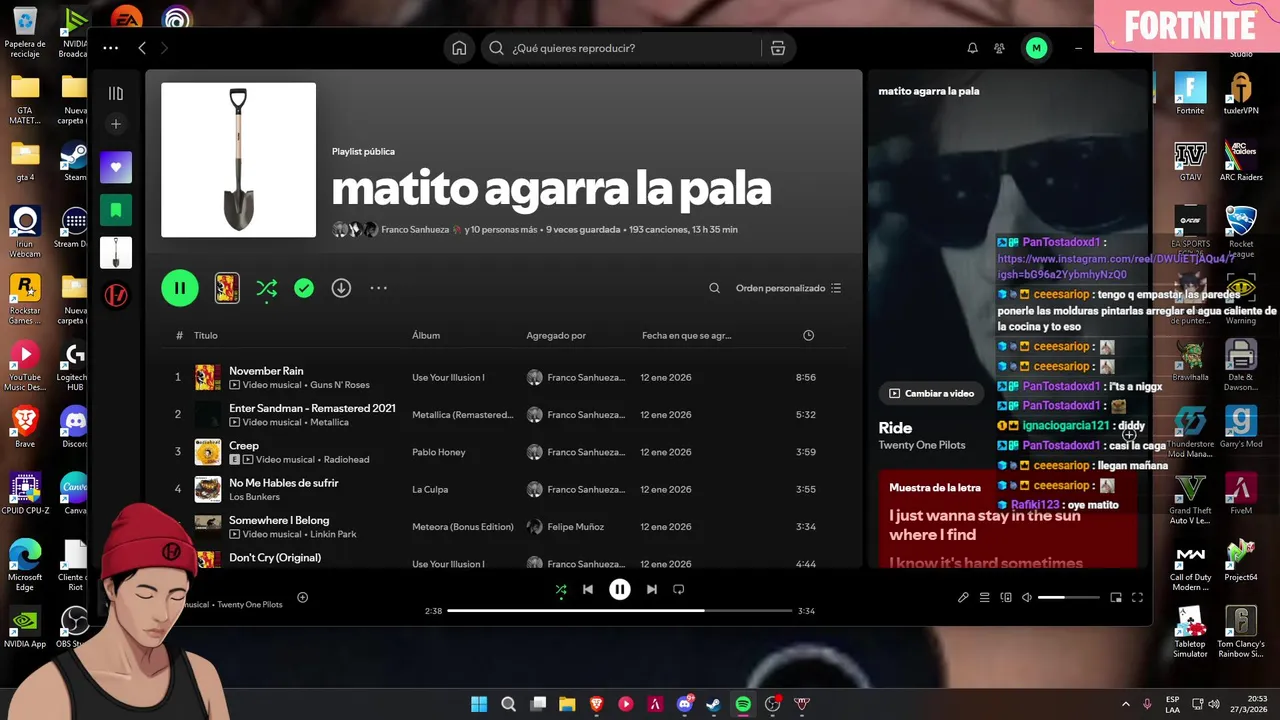Open the shovel playlist tile in the sidebar
This screenshot has height=720, width=1280.
pyautogui.click(x=116, y=253)
